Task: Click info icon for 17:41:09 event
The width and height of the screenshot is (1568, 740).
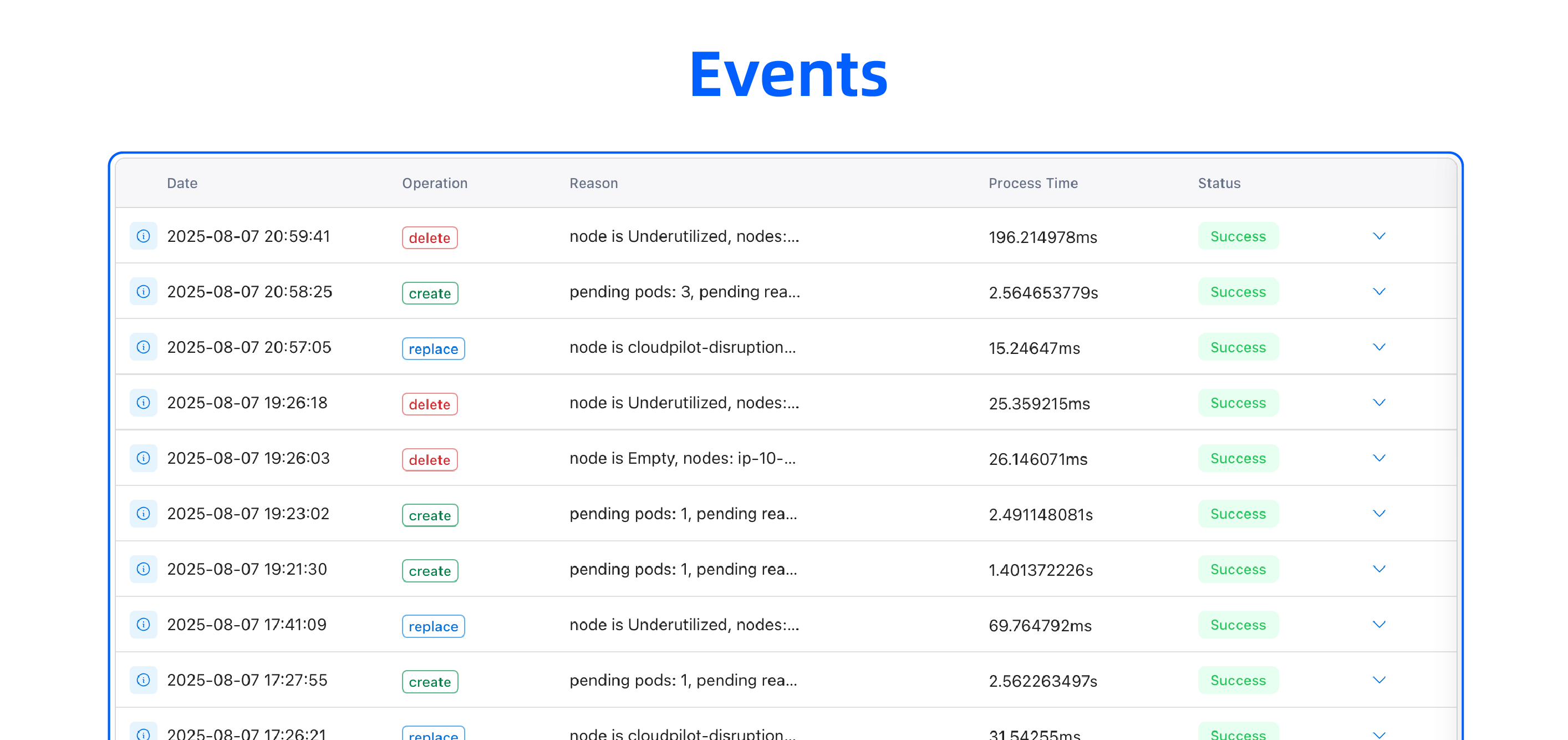Action: (143, 624)
